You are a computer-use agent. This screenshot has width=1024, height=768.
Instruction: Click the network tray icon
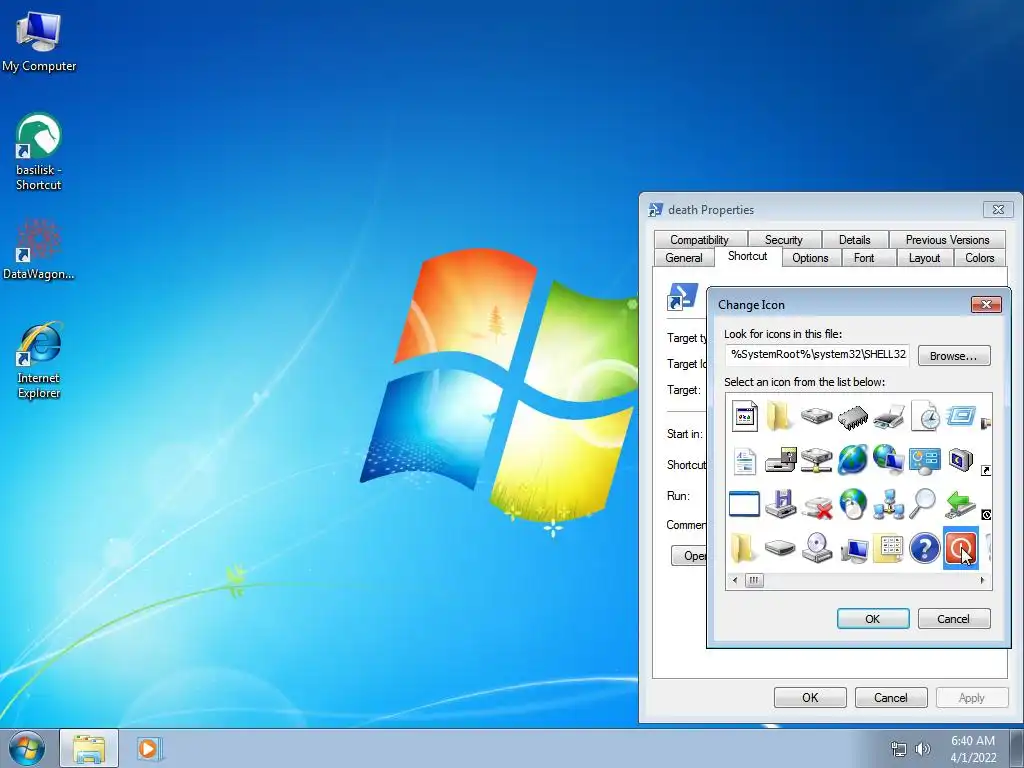click(899, 749)
